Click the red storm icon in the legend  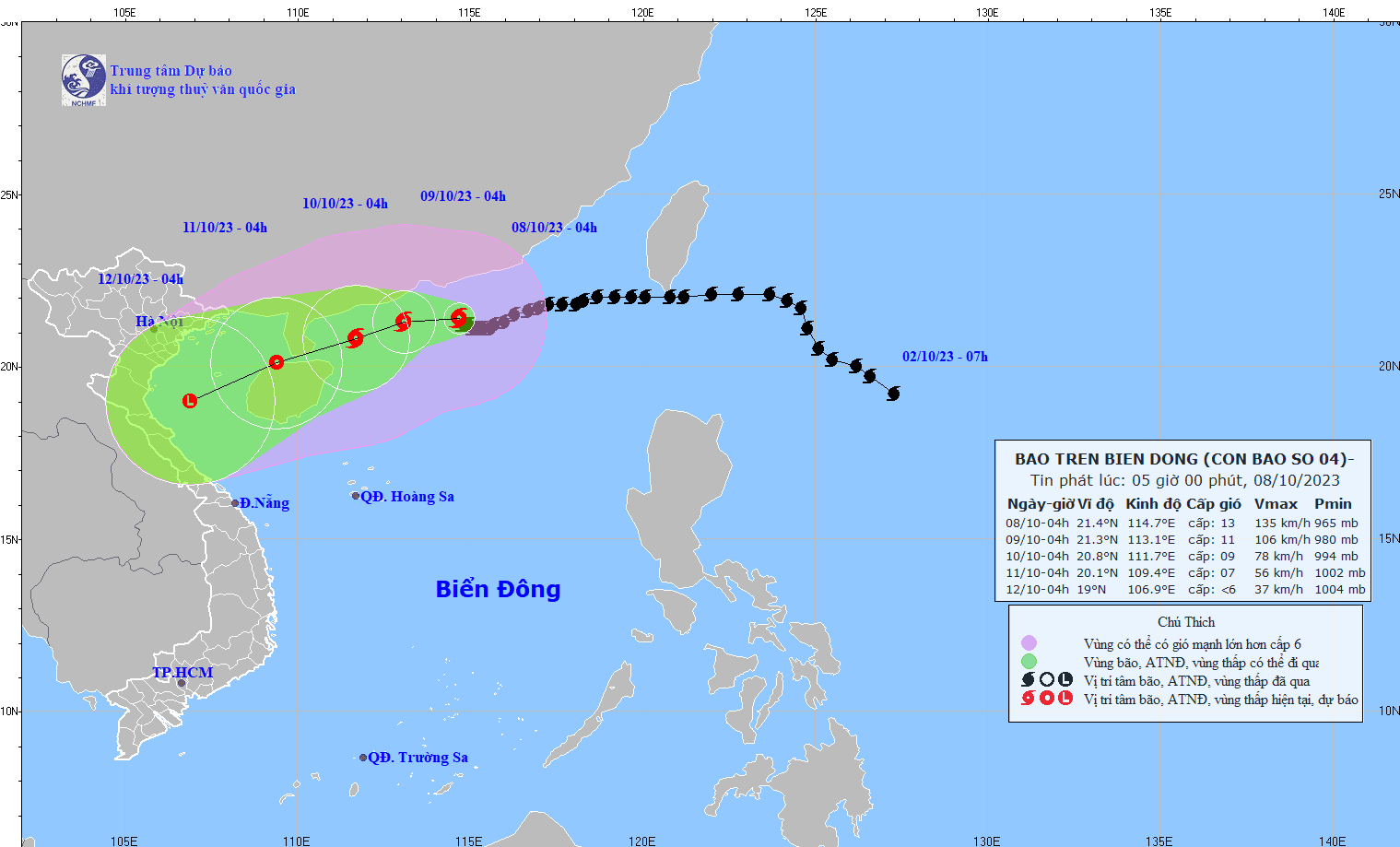click(1029, 699)
